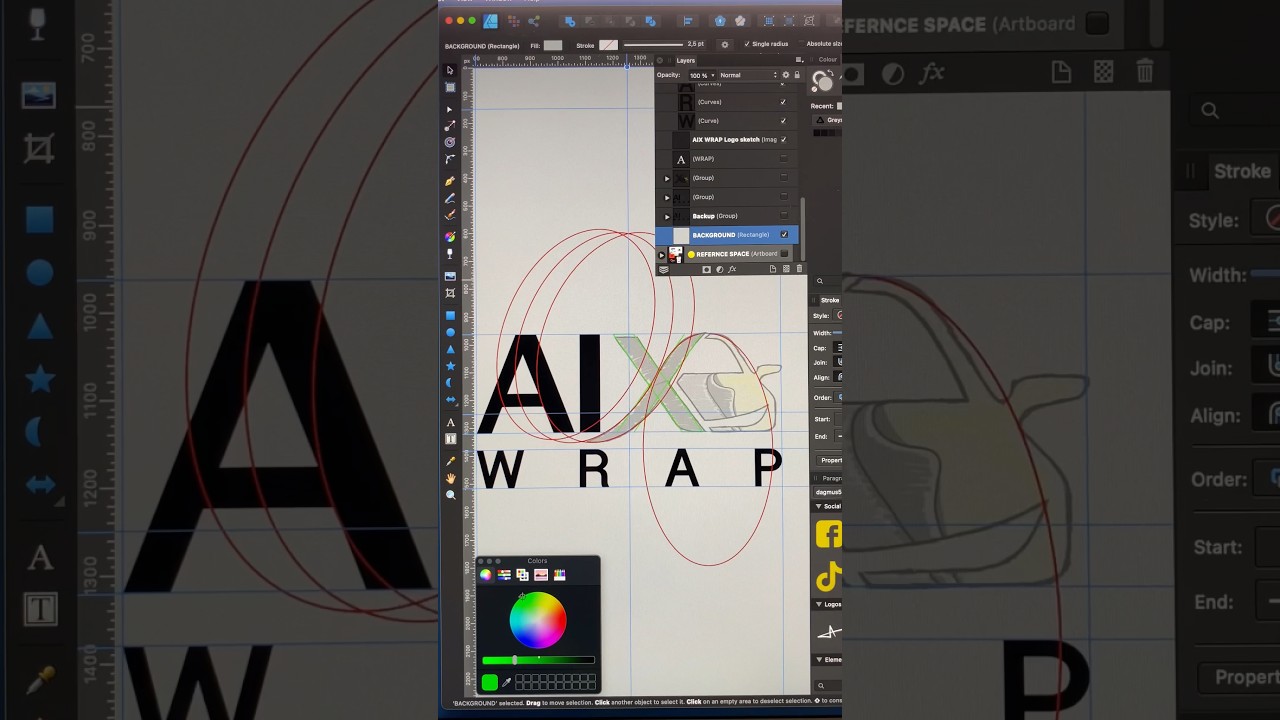The width and height of the screenshot is (1280, 720).
Task: Select the Crescent shape tool
Action: click(450, 383)
